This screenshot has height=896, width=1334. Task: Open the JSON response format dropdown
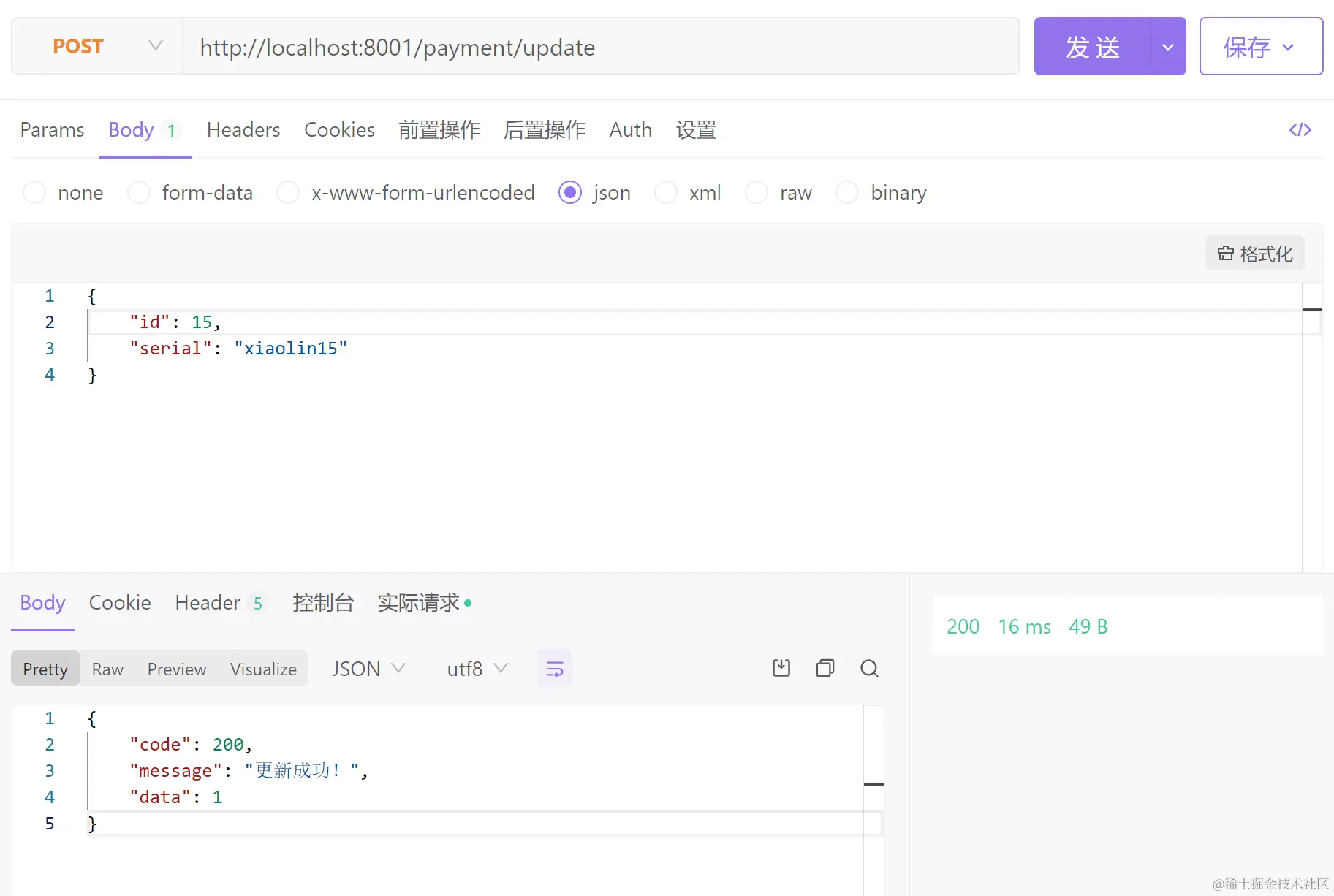point(368,668)
